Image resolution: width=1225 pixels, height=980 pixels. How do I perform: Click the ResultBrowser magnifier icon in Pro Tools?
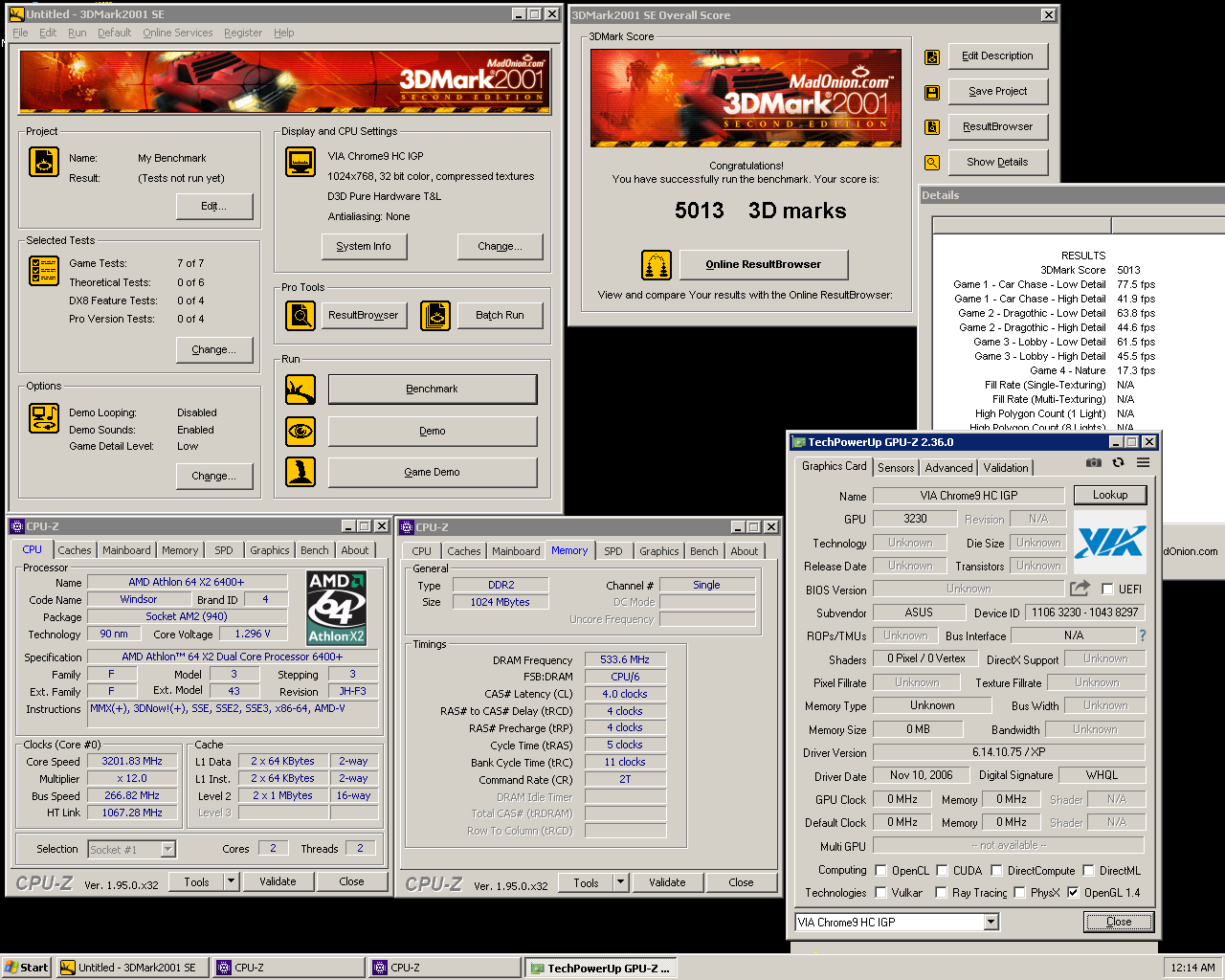[301, 315]
